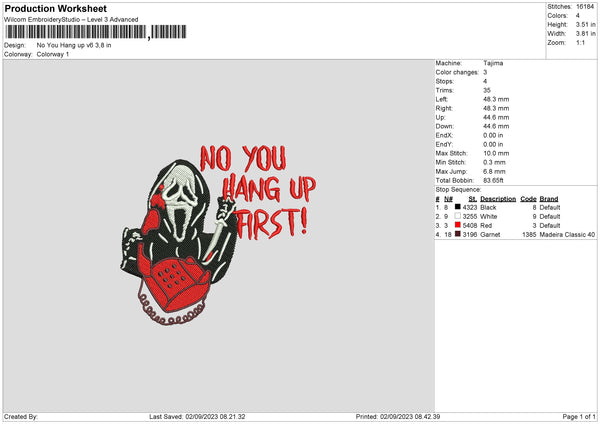Click the Red stitch count 5408
The image size is (600, 424).
point(470,226)
